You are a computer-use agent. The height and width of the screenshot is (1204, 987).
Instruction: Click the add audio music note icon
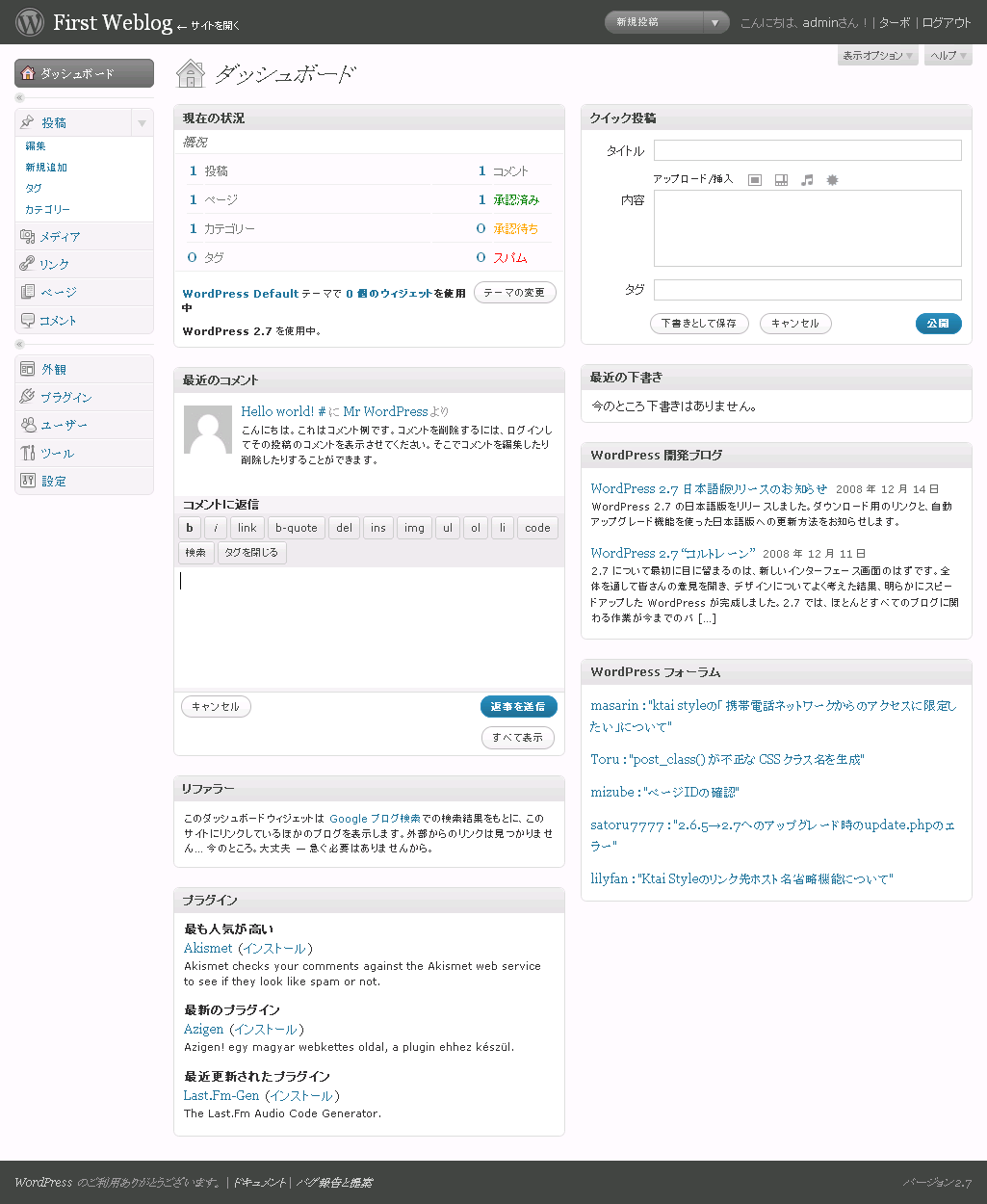click(807, 180)
